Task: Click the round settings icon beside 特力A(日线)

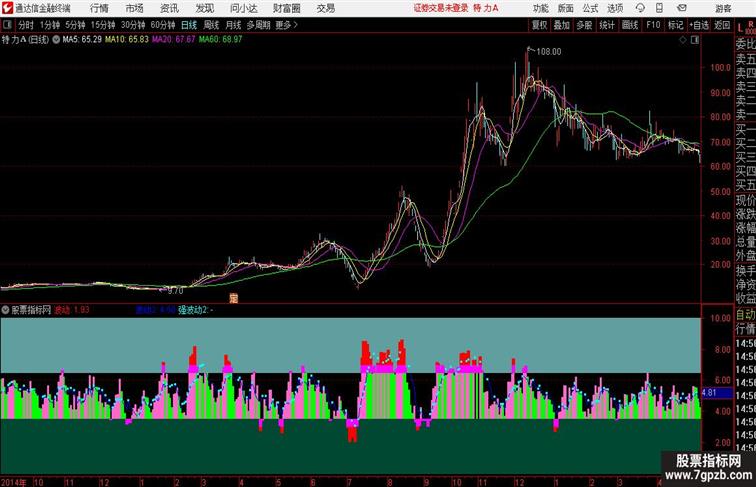Action: point(56,40)
